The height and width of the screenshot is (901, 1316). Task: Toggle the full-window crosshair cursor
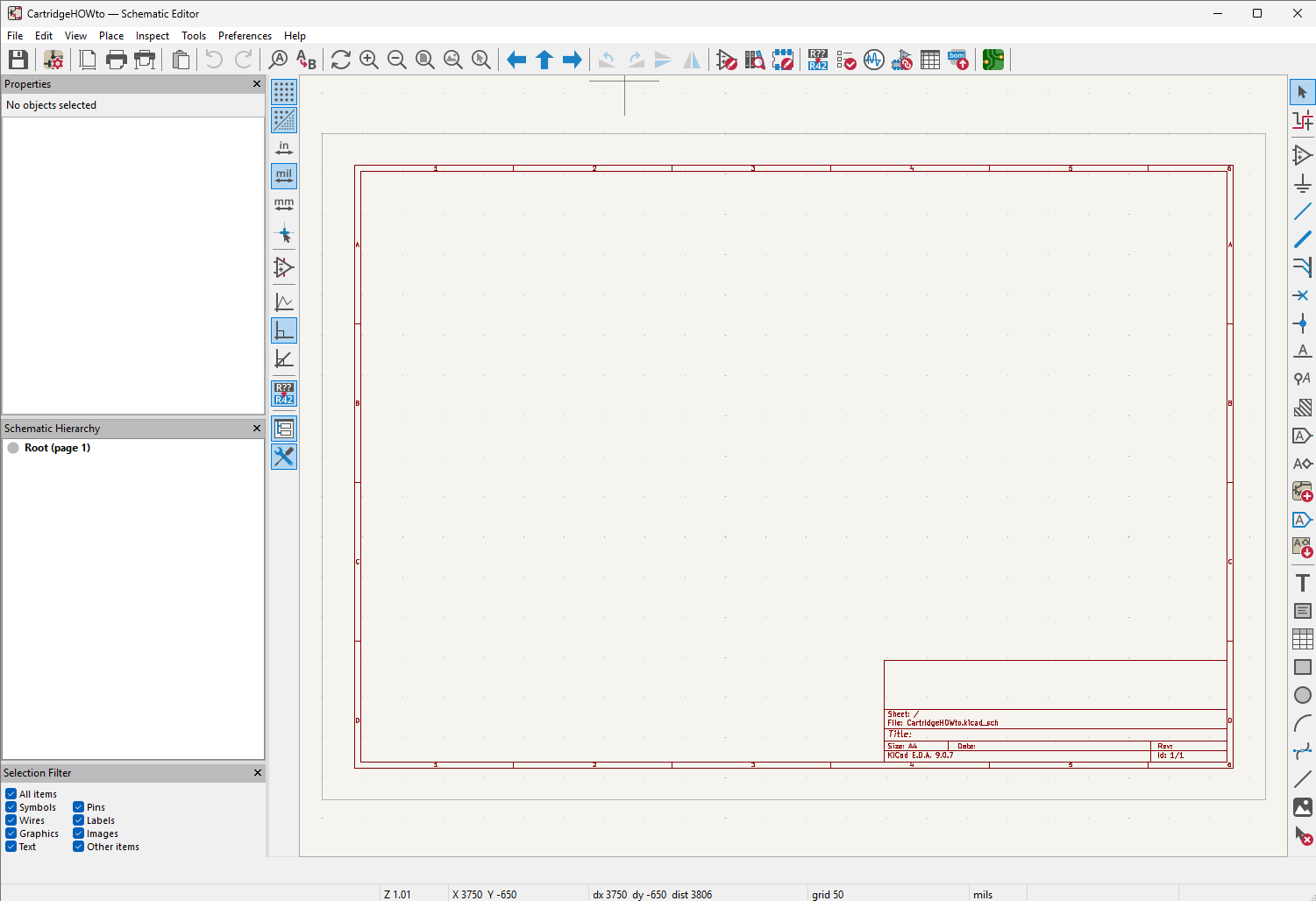284,234
